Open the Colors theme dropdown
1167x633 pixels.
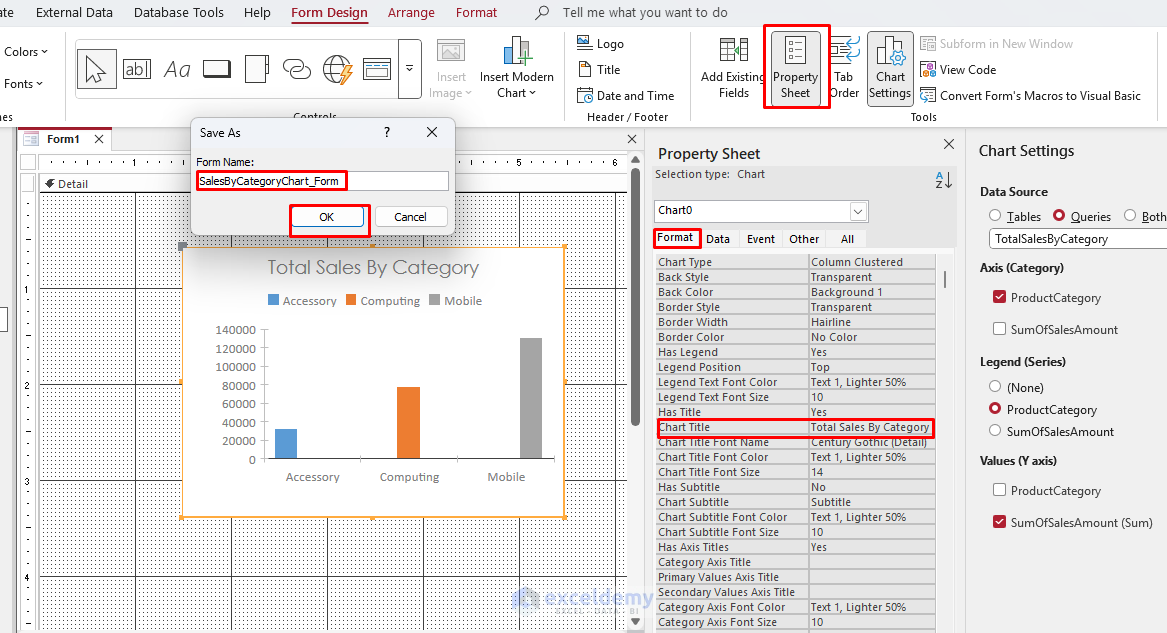25,51
